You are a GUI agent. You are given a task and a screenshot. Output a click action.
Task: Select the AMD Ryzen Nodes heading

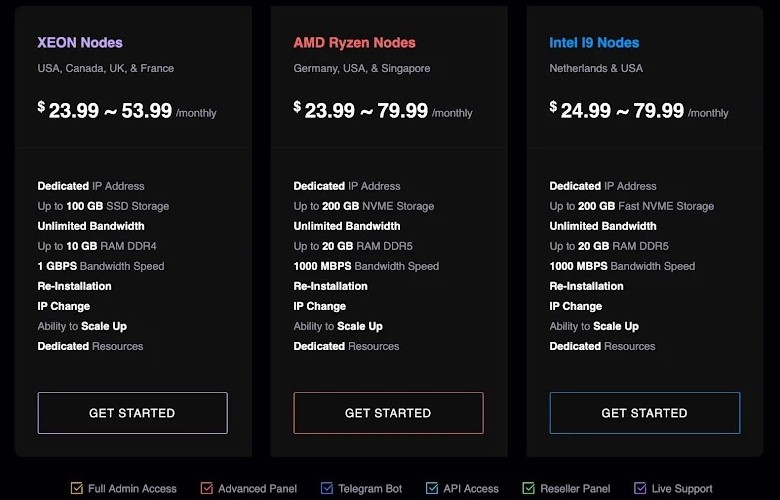point(354,43)
